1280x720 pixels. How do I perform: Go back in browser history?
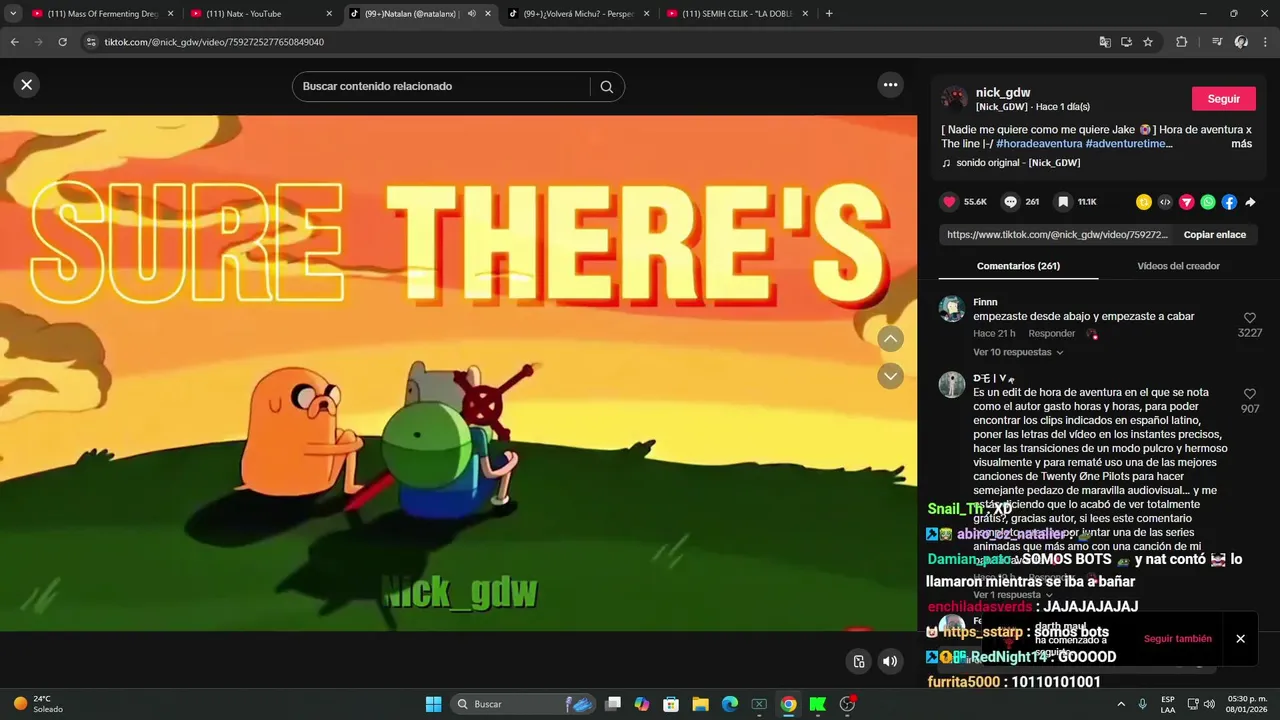click(x=14, y=42)
